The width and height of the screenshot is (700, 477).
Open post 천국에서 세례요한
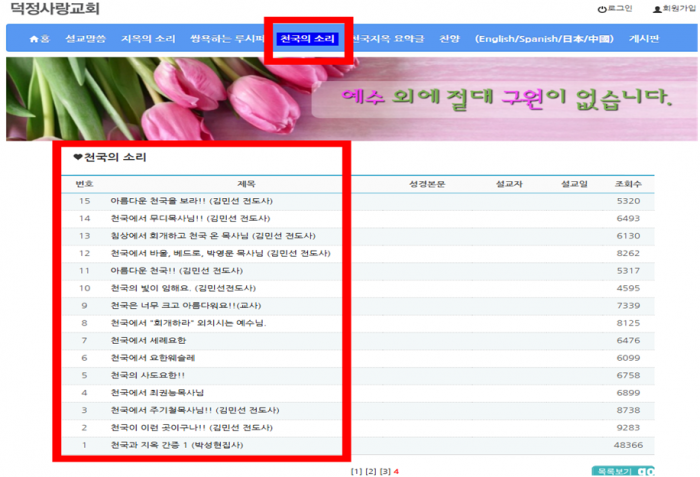tap(148, 340)
